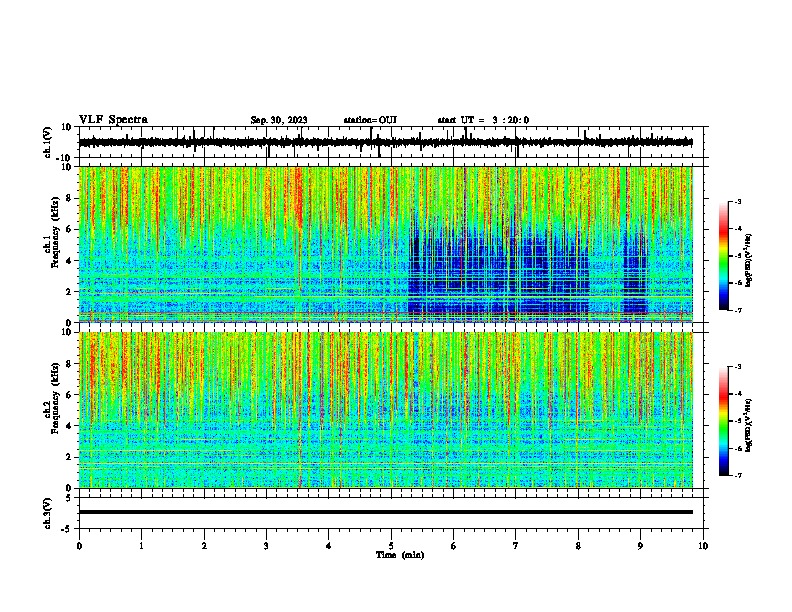Image resolution: width=792 pixels, height=612 pixels.
Task: Click the ch.1 spectrogram color scale bar
Action: click(724, 256)
